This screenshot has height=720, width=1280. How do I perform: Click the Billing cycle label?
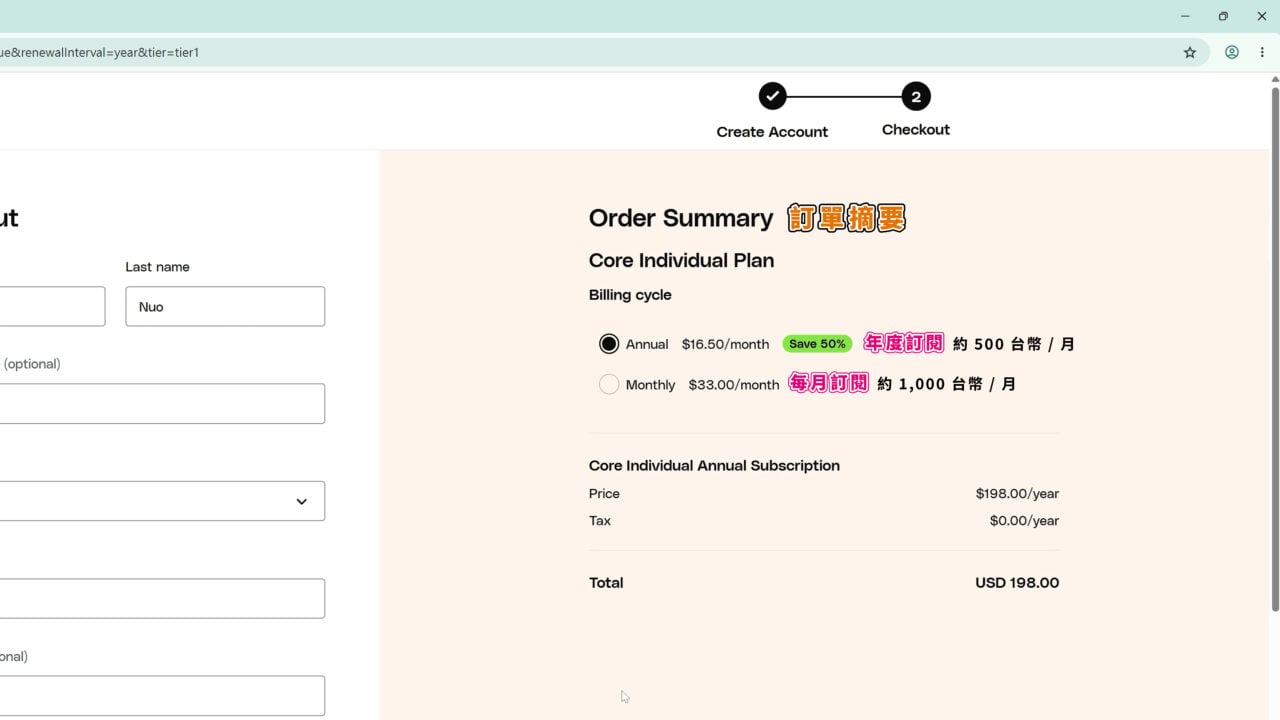(x=630, y=295)
